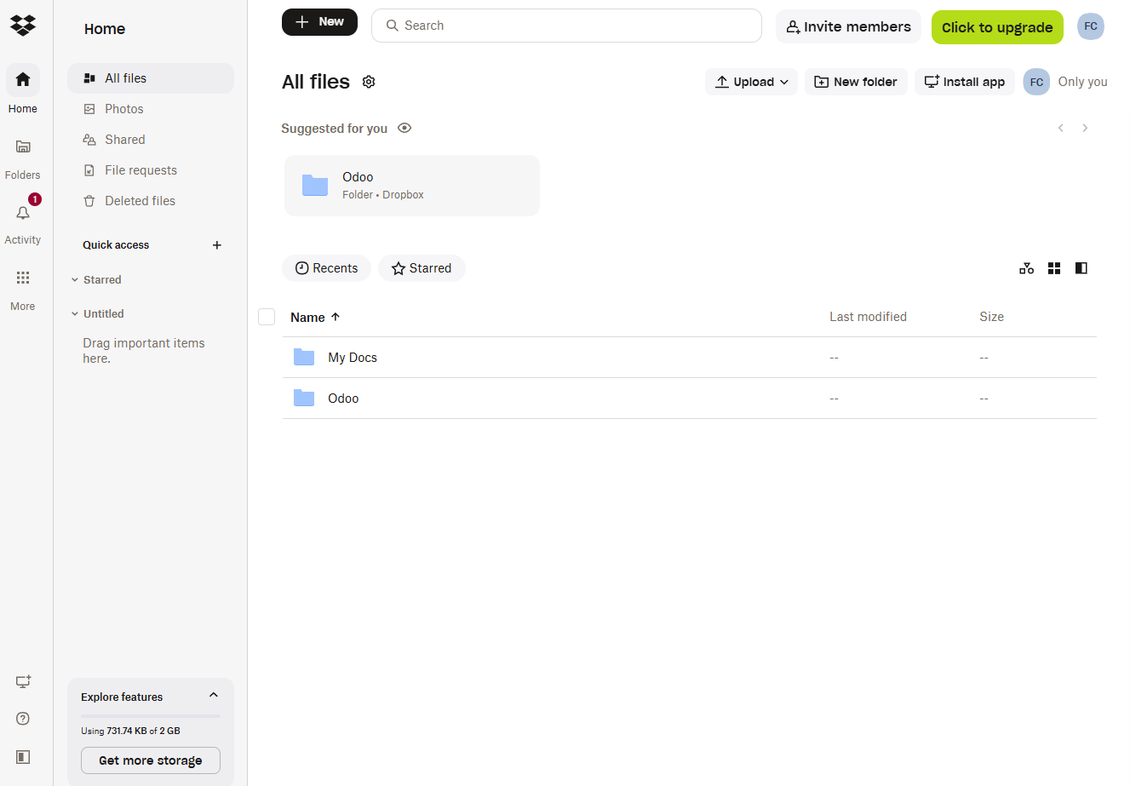Open the New menu button
This screenshot has height=786, width=1130.
point(319,22)
